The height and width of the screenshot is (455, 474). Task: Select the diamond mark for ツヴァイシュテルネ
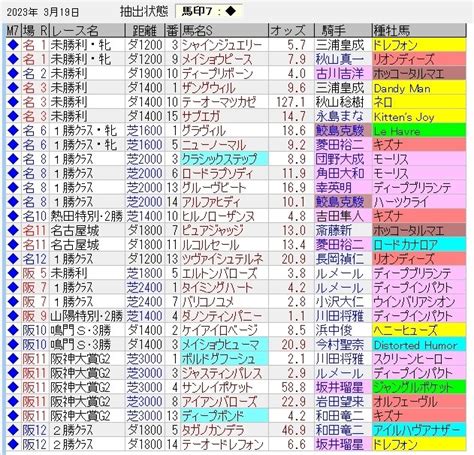(13, 259)
